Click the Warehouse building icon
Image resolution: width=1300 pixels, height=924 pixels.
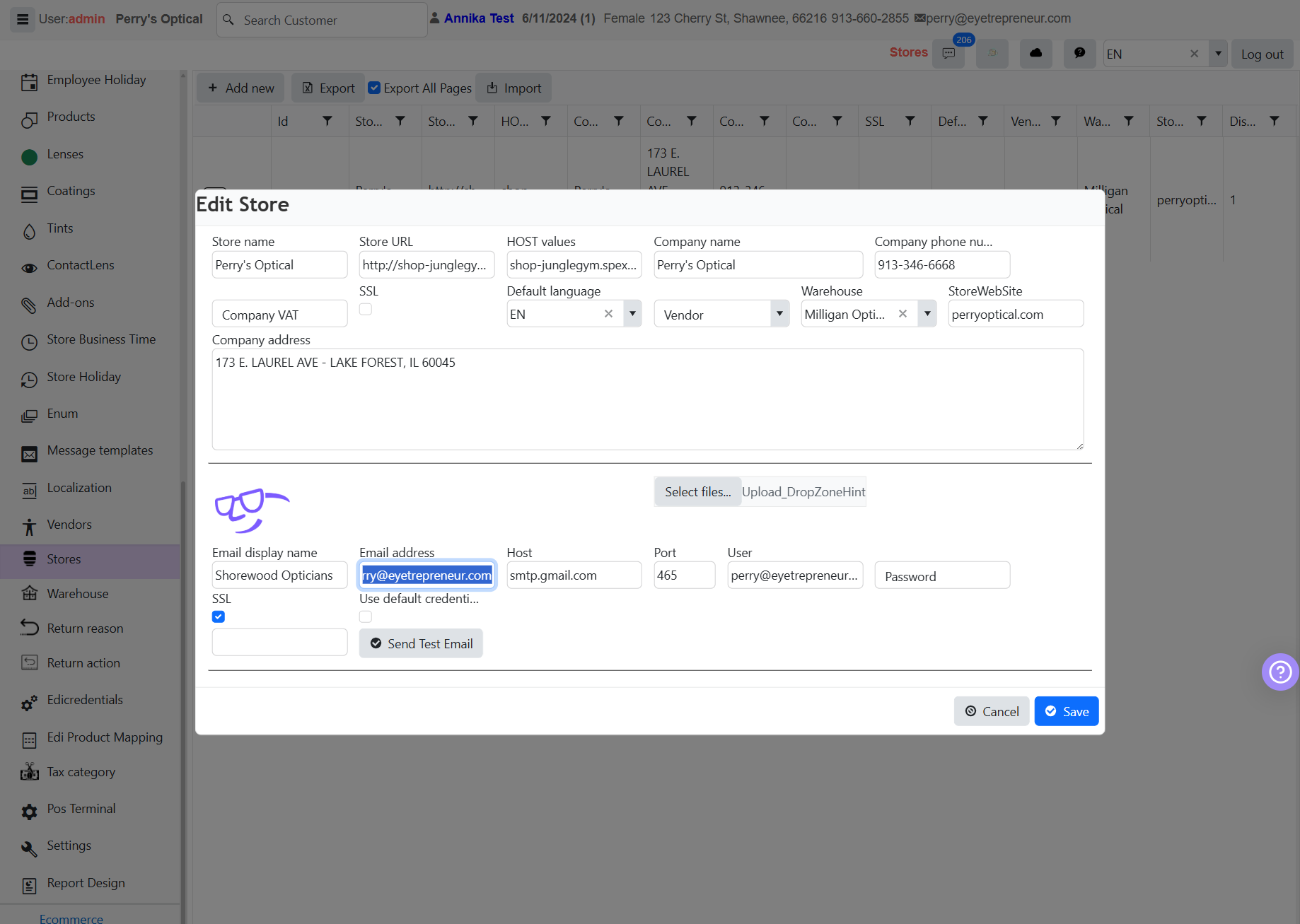(x=29, y=593)
